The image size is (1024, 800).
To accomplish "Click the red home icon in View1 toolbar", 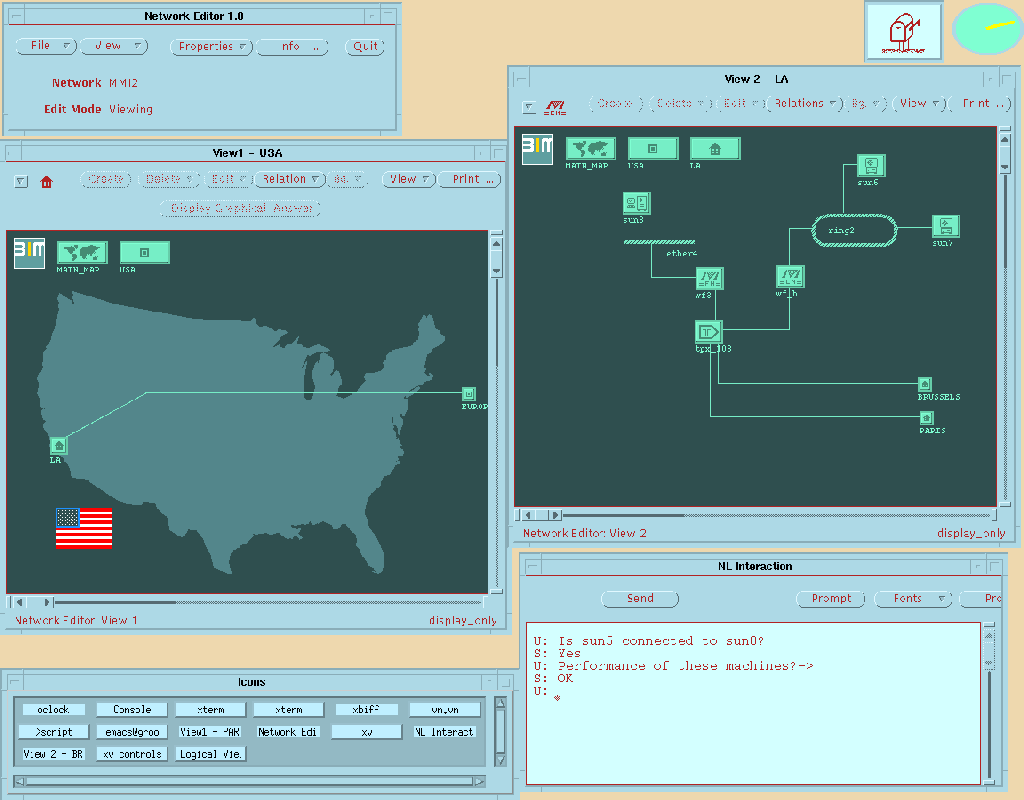I will click(x=46, y=182).
